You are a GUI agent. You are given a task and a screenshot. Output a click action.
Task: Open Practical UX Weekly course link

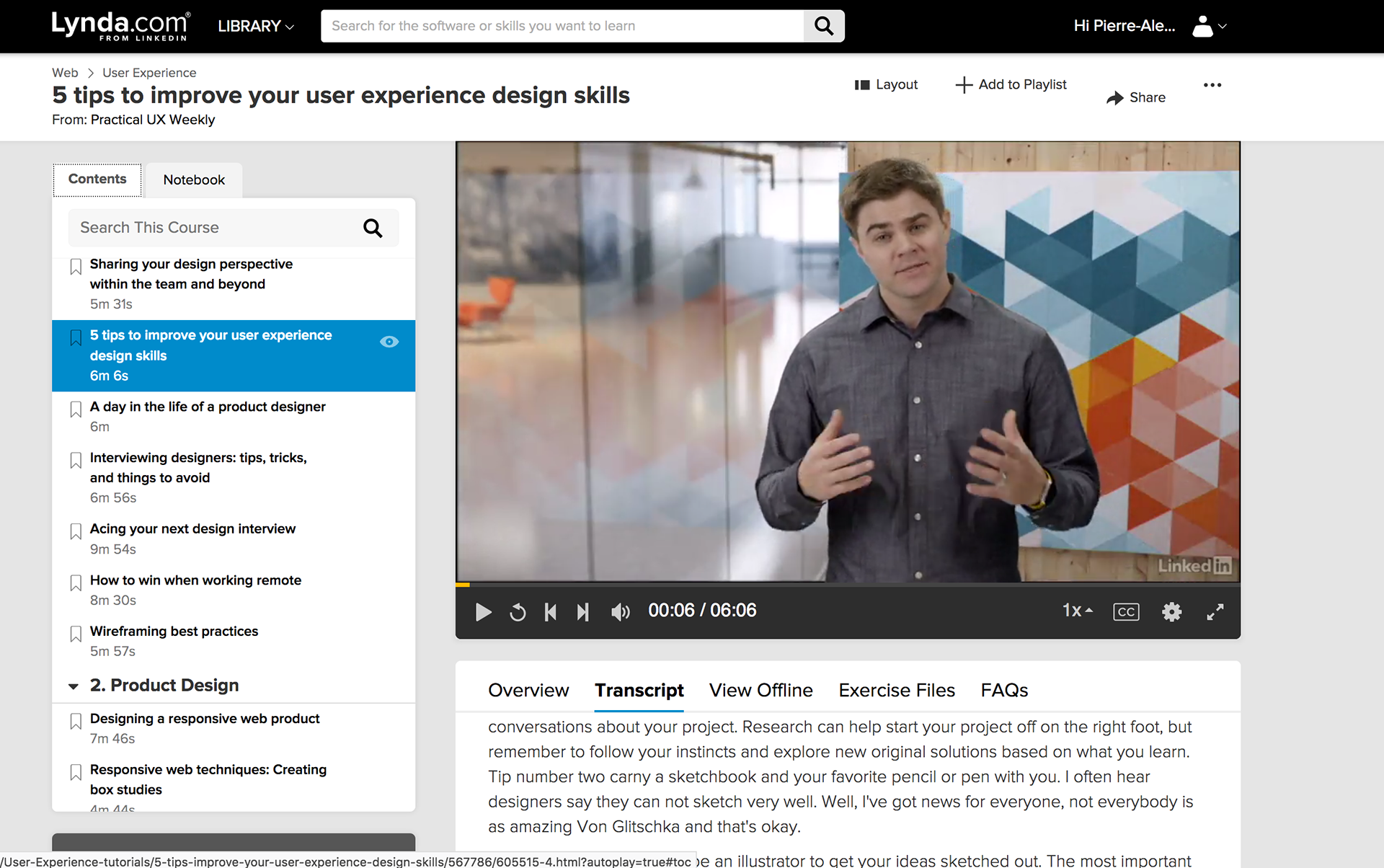(153, 120)
